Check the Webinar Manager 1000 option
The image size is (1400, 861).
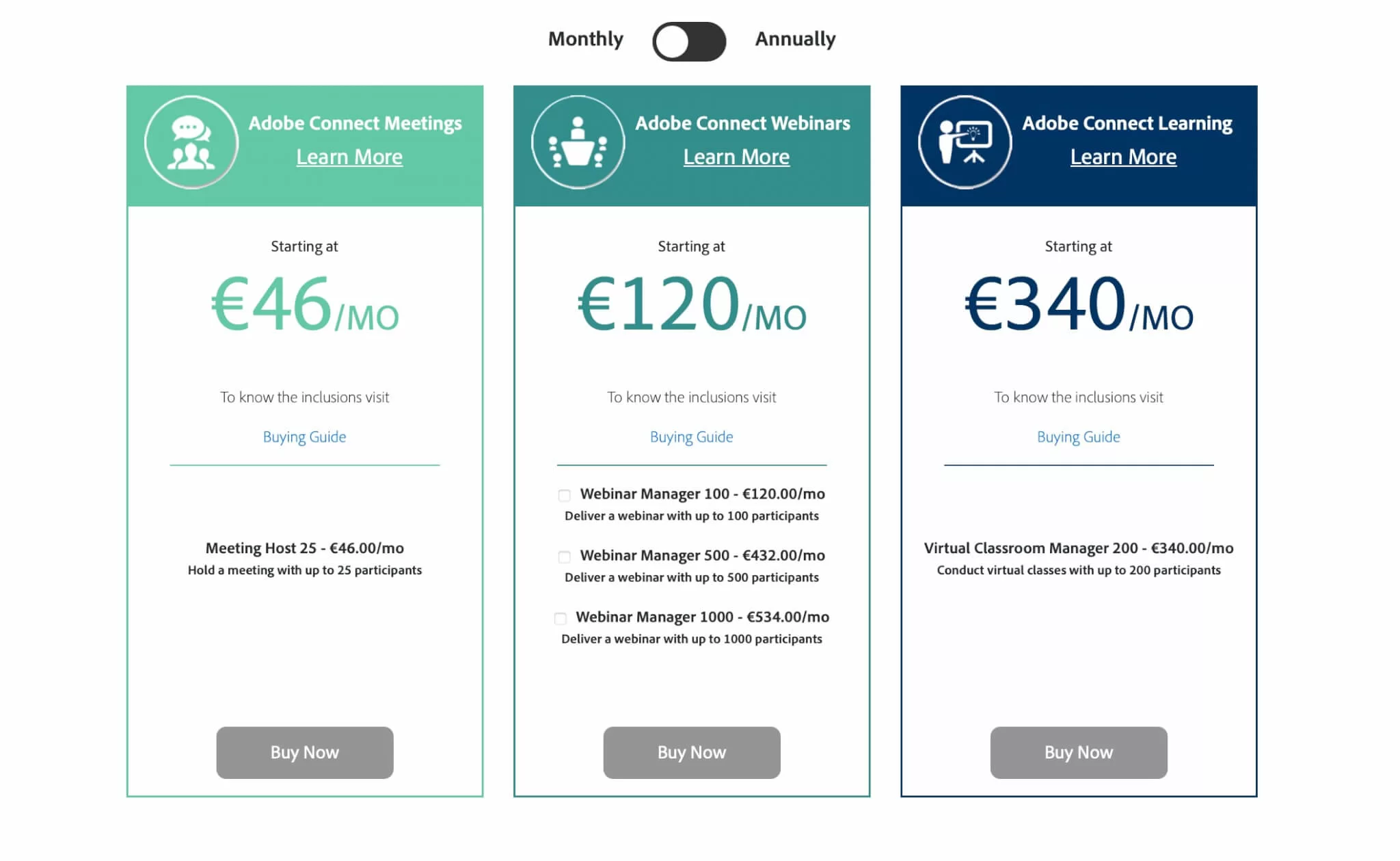coord(559,618)
